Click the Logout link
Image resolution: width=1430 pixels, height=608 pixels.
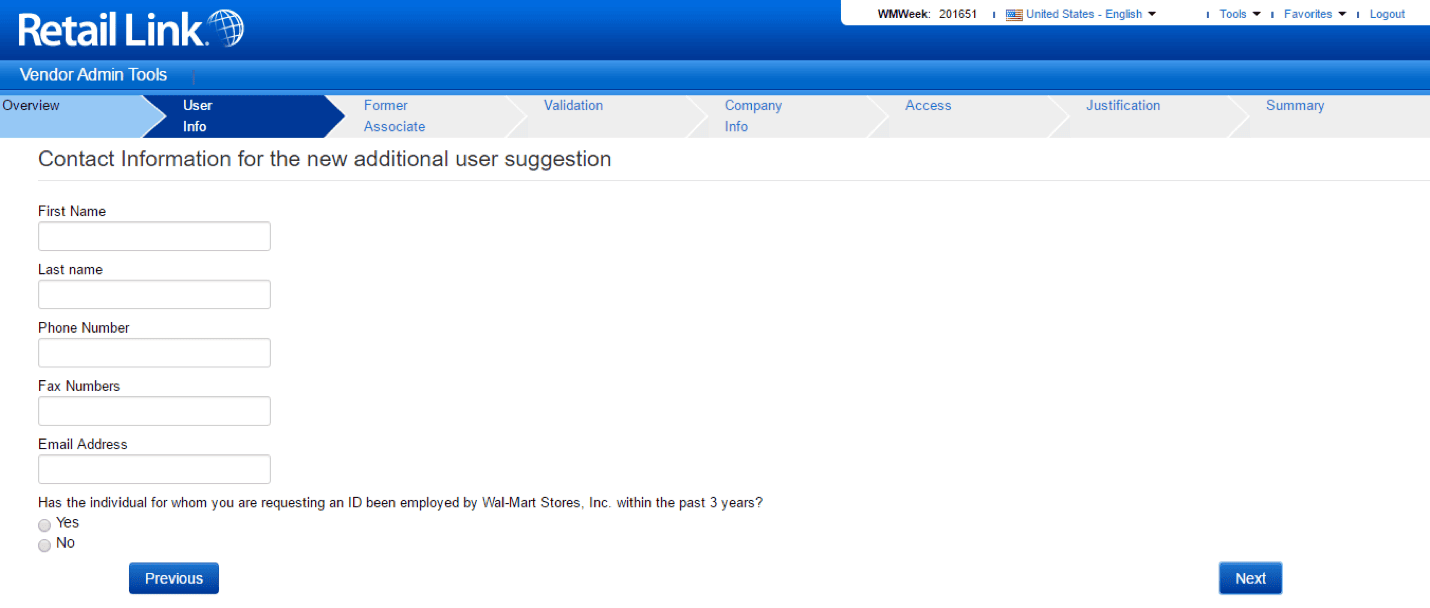pyautogui.click(x=1387, y=13)
